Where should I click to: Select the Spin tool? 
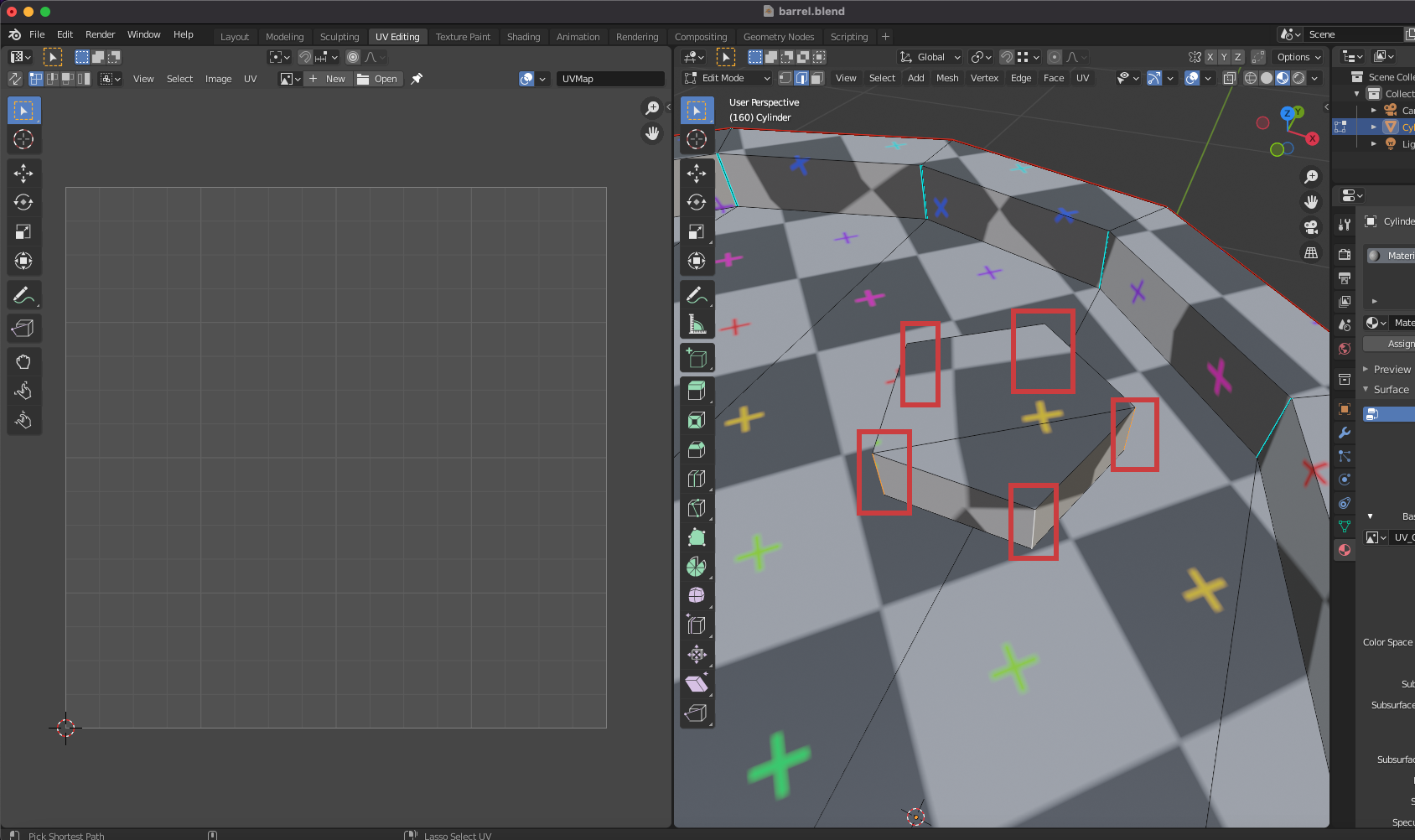coord(697,567)
